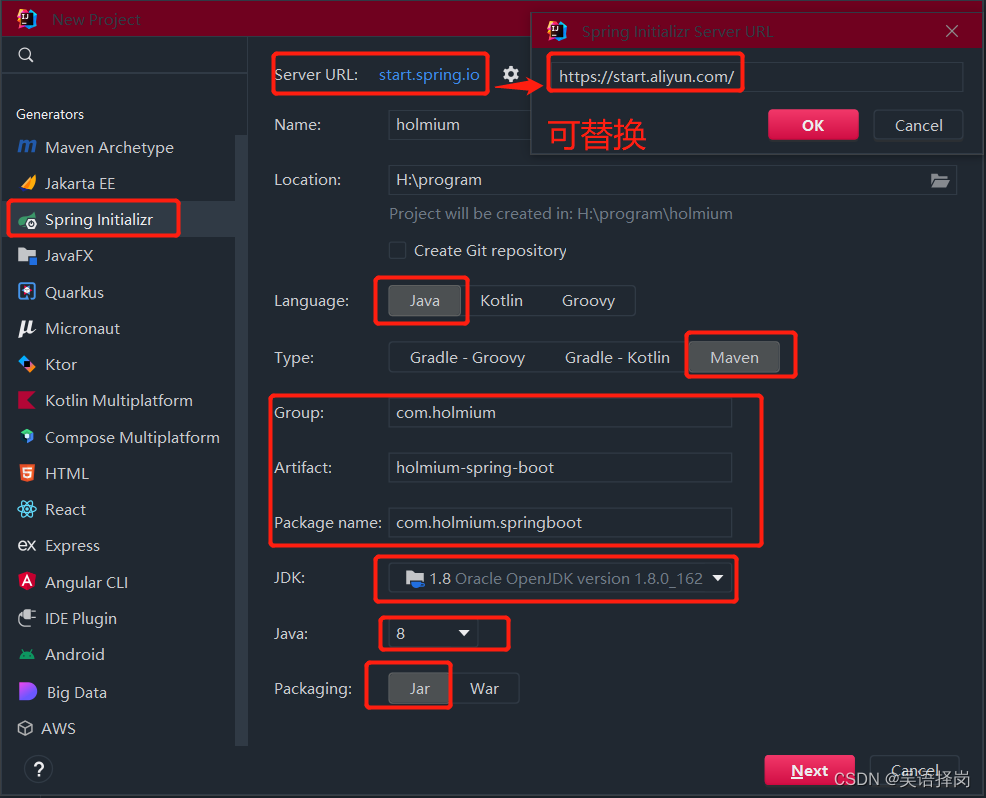The image size is (986, 798).
Task: Choose Maven build type
Action: pyautogui.click(x=734, y=357)
